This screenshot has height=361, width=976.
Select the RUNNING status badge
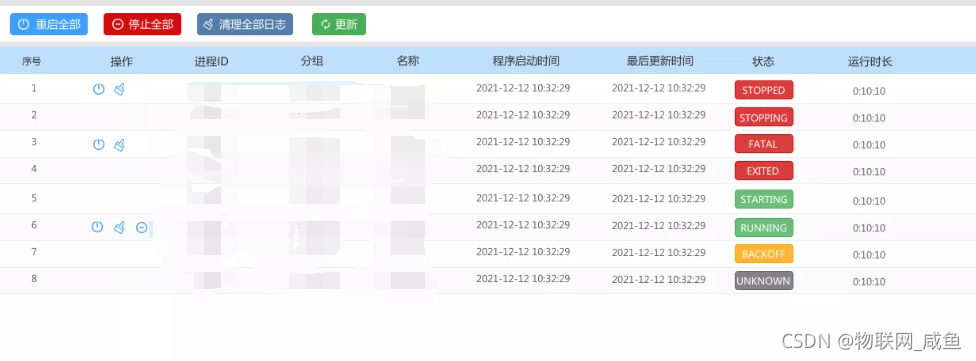coord(764,227)
